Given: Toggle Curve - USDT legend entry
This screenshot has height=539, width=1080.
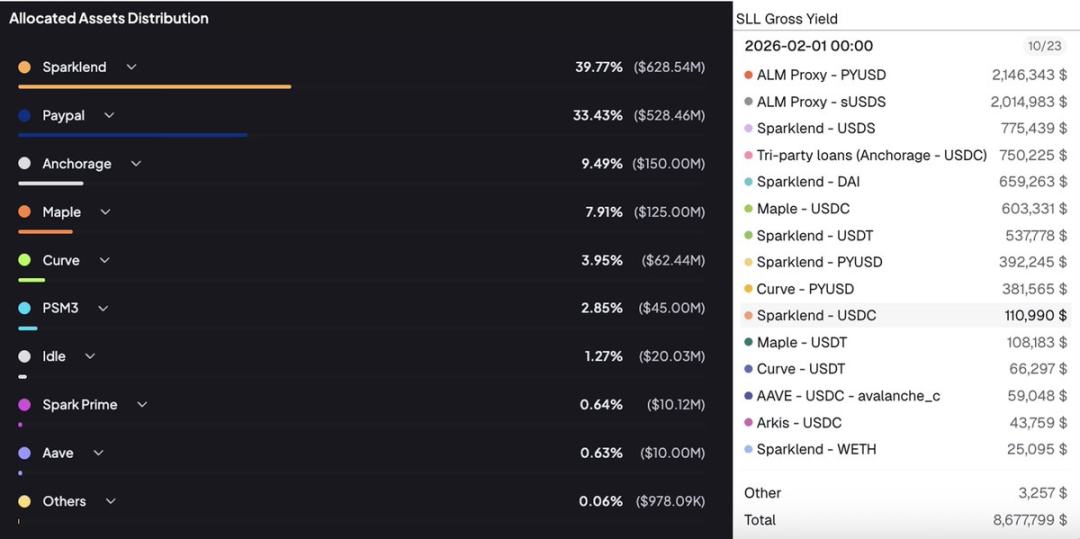Looking at the screenshot, I should pos(800,369).
